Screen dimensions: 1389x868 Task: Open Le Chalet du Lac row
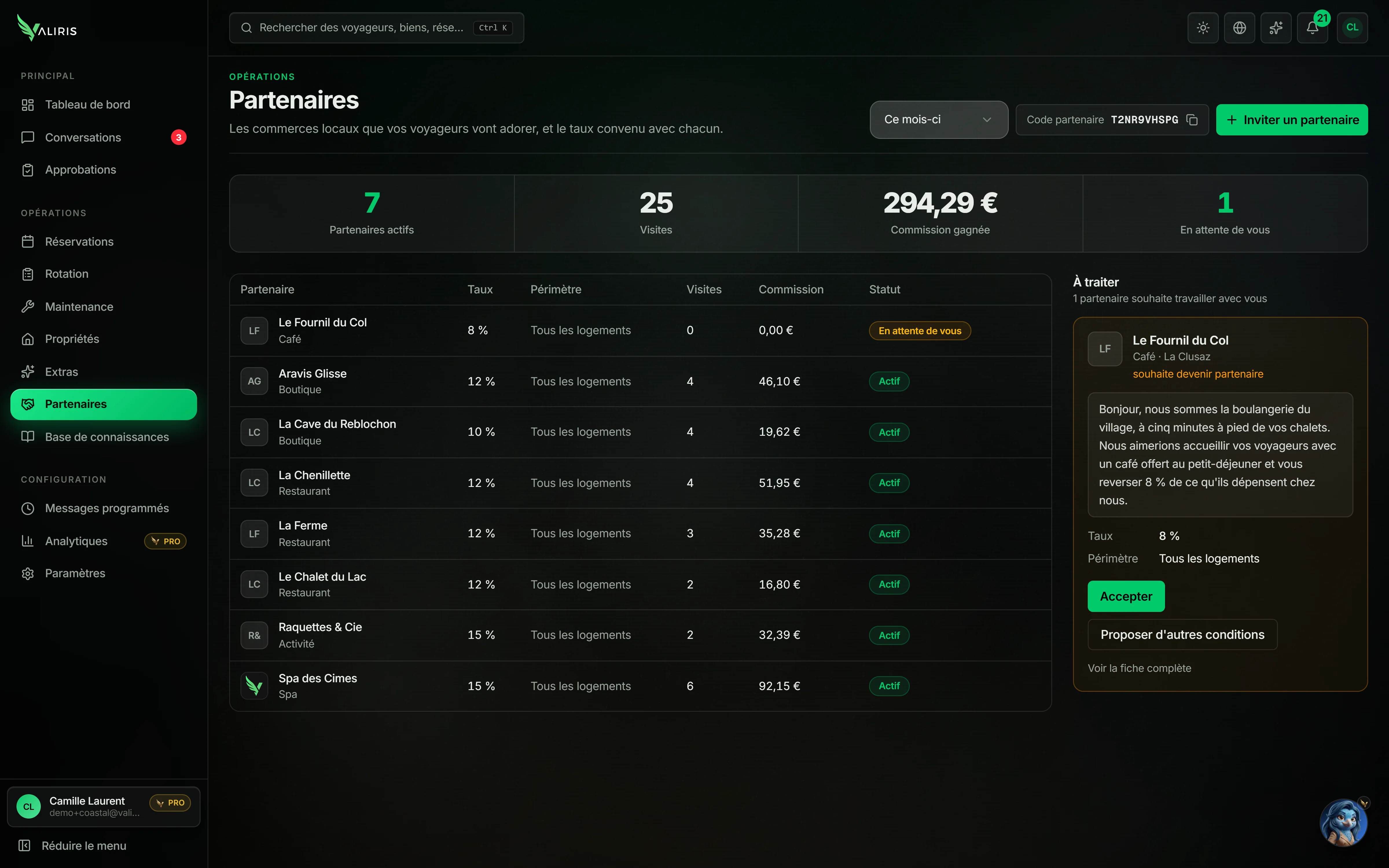coord(640,584)
